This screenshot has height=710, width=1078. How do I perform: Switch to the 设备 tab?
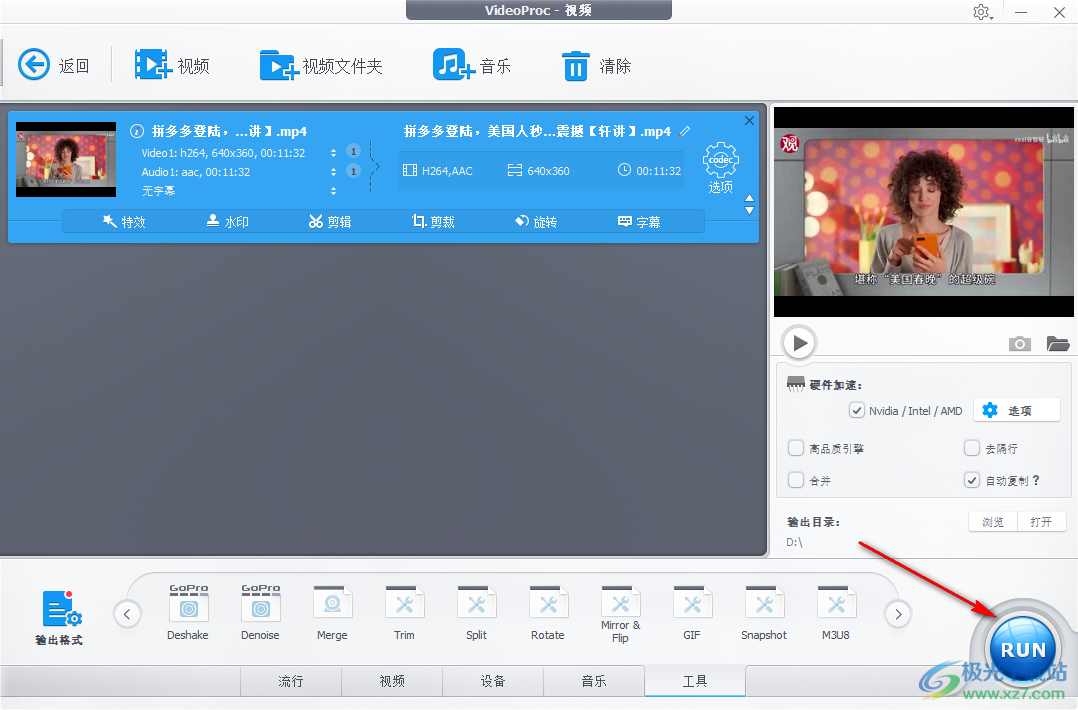tap(493, 681)
